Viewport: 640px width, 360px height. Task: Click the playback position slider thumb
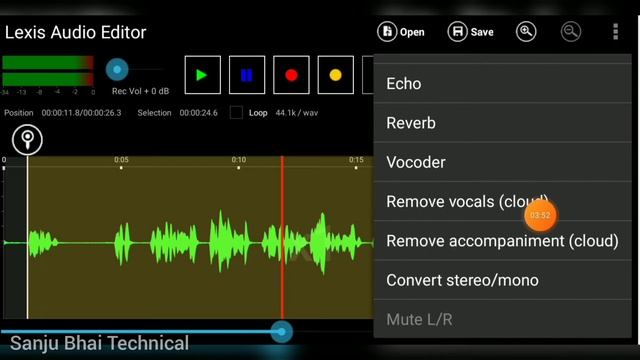282,332
